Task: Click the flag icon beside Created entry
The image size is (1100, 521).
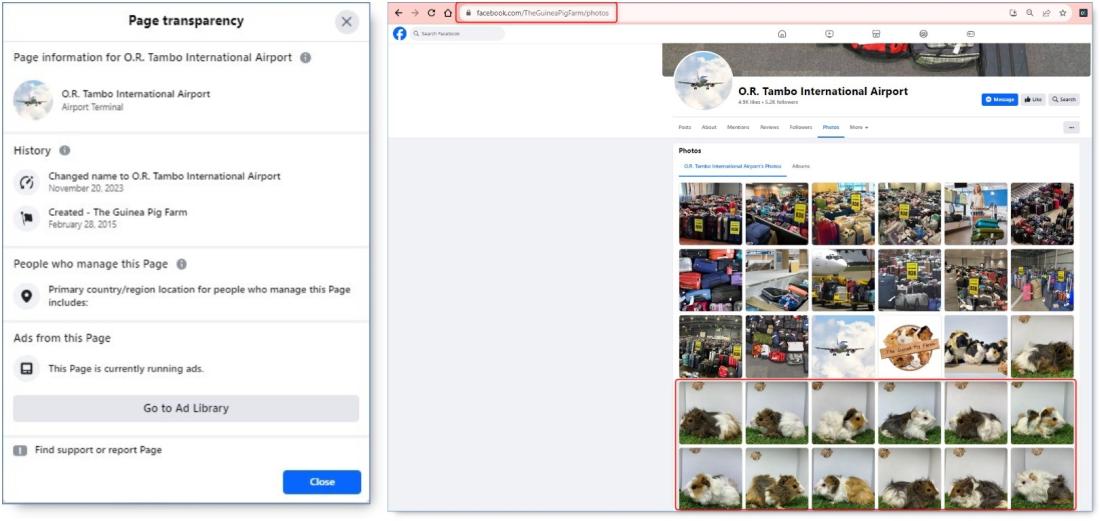Action: 27,218
